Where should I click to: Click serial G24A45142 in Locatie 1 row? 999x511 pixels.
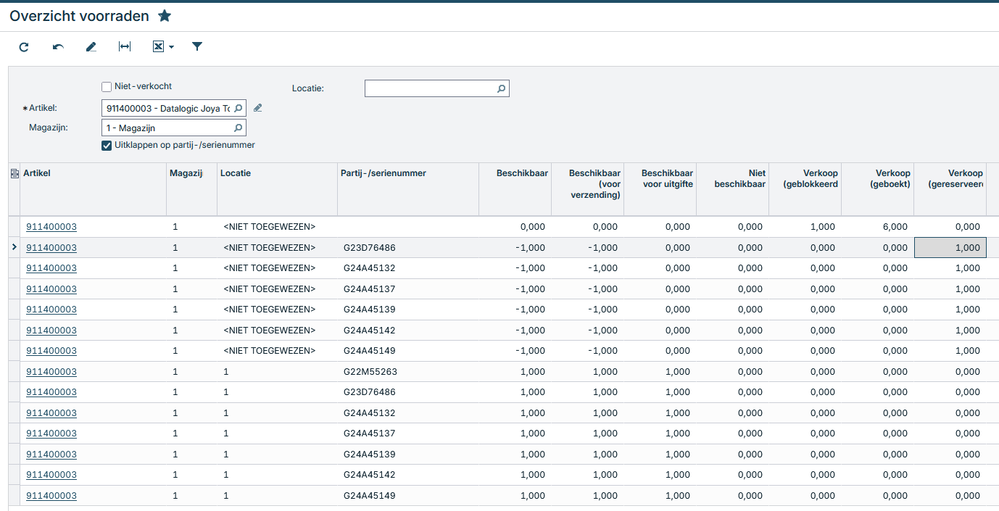[x=370, y=475]
